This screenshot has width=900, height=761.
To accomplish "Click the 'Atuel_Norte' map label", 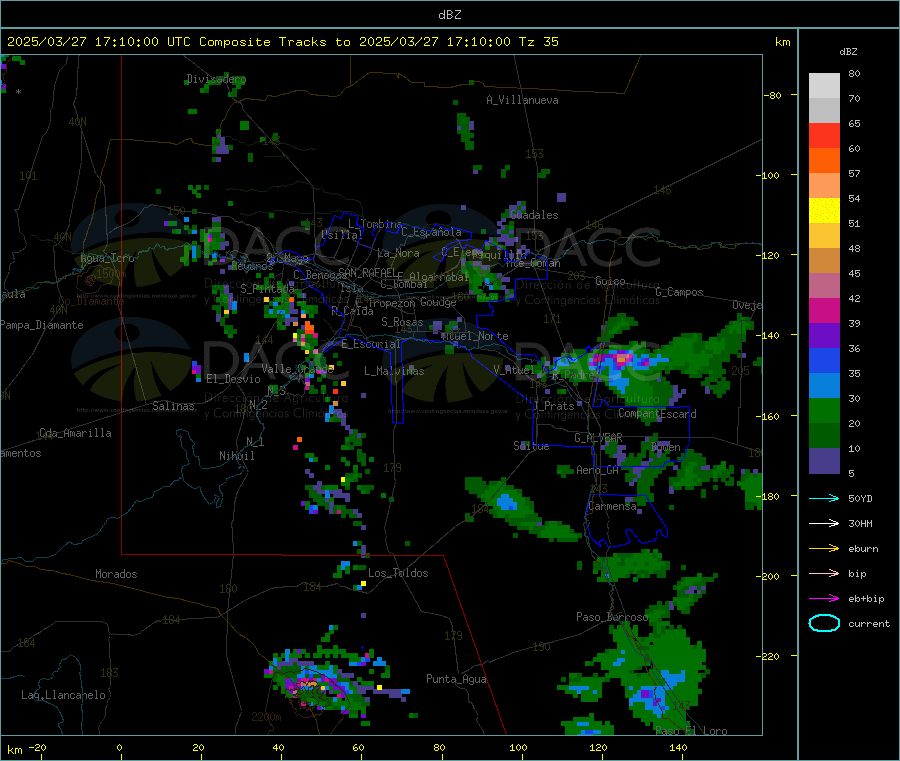I will (475, 336).
